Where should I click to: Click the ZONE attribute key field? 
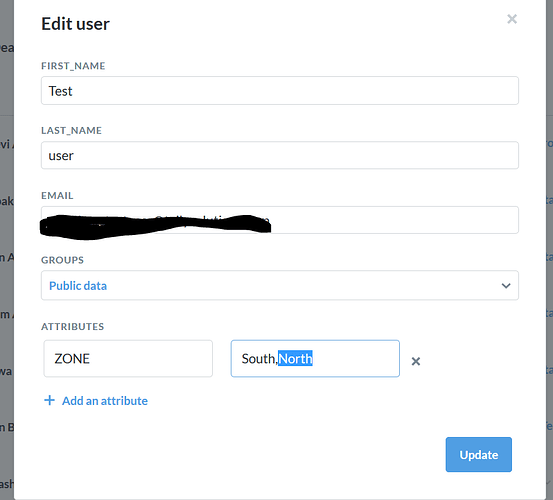128,359
